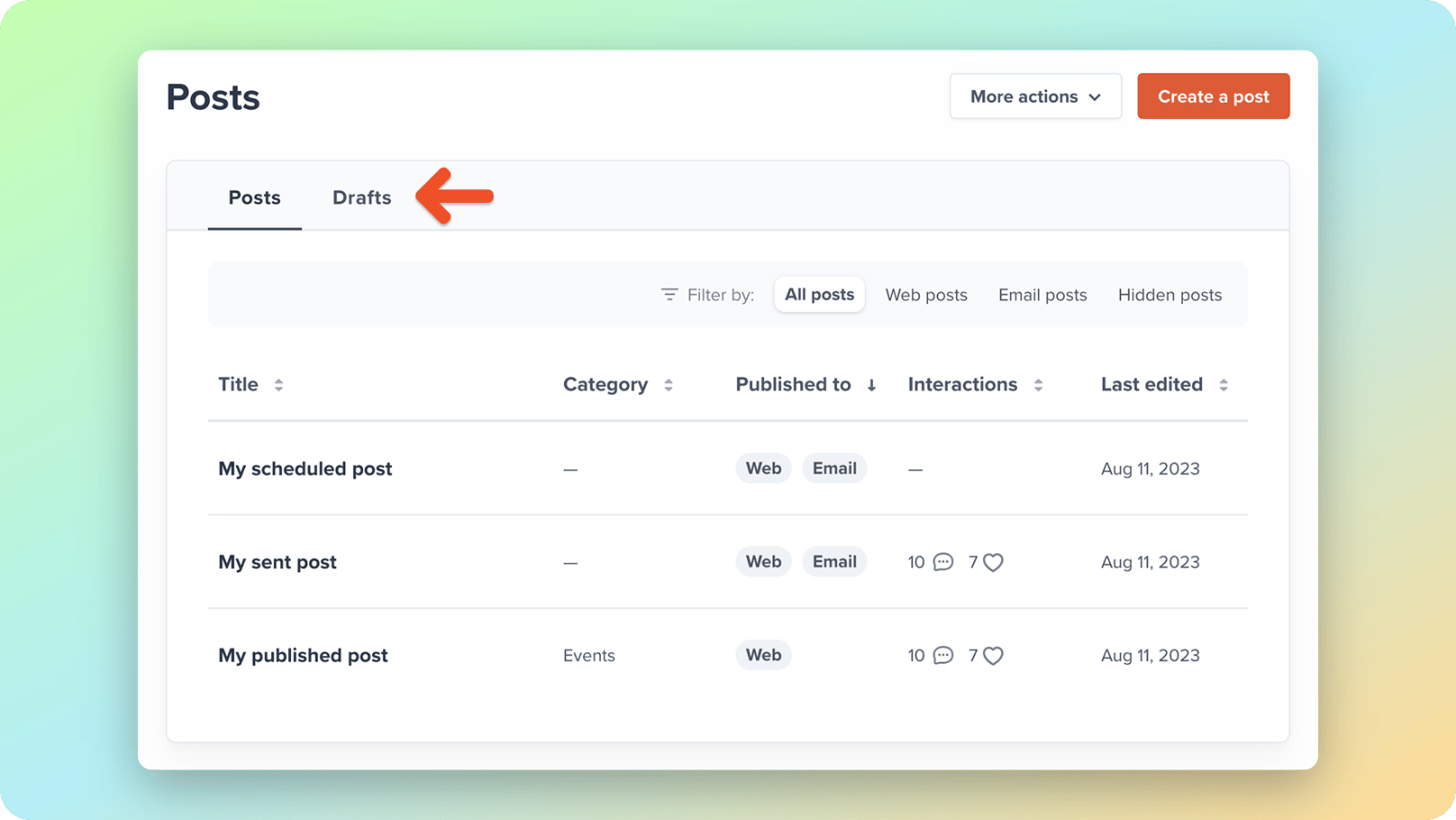1456x820 pixels.
Task: Click the Create a post button
Action: point(1213,96)
